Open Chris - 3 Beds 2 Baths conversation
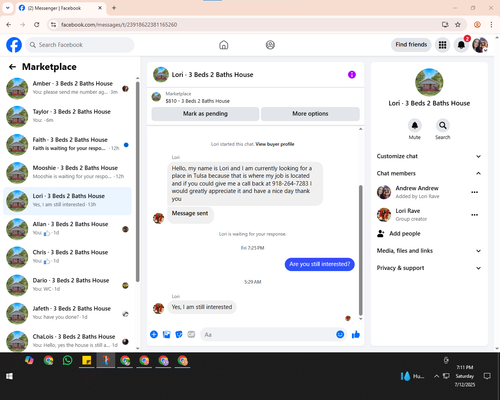500x400 pixels. (x=67, y=257)
